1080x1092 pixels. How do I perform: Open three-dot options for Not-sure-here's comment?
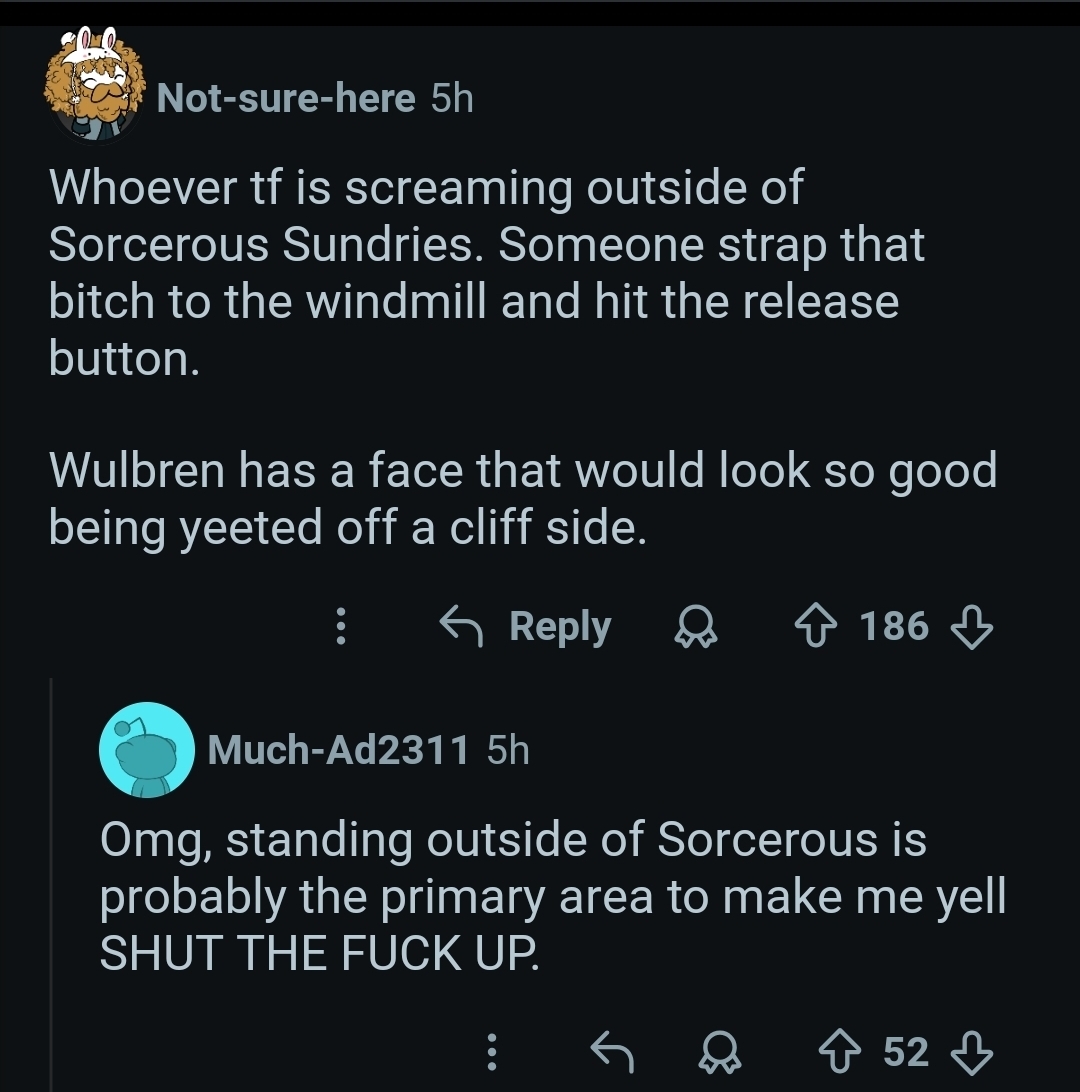340,627
